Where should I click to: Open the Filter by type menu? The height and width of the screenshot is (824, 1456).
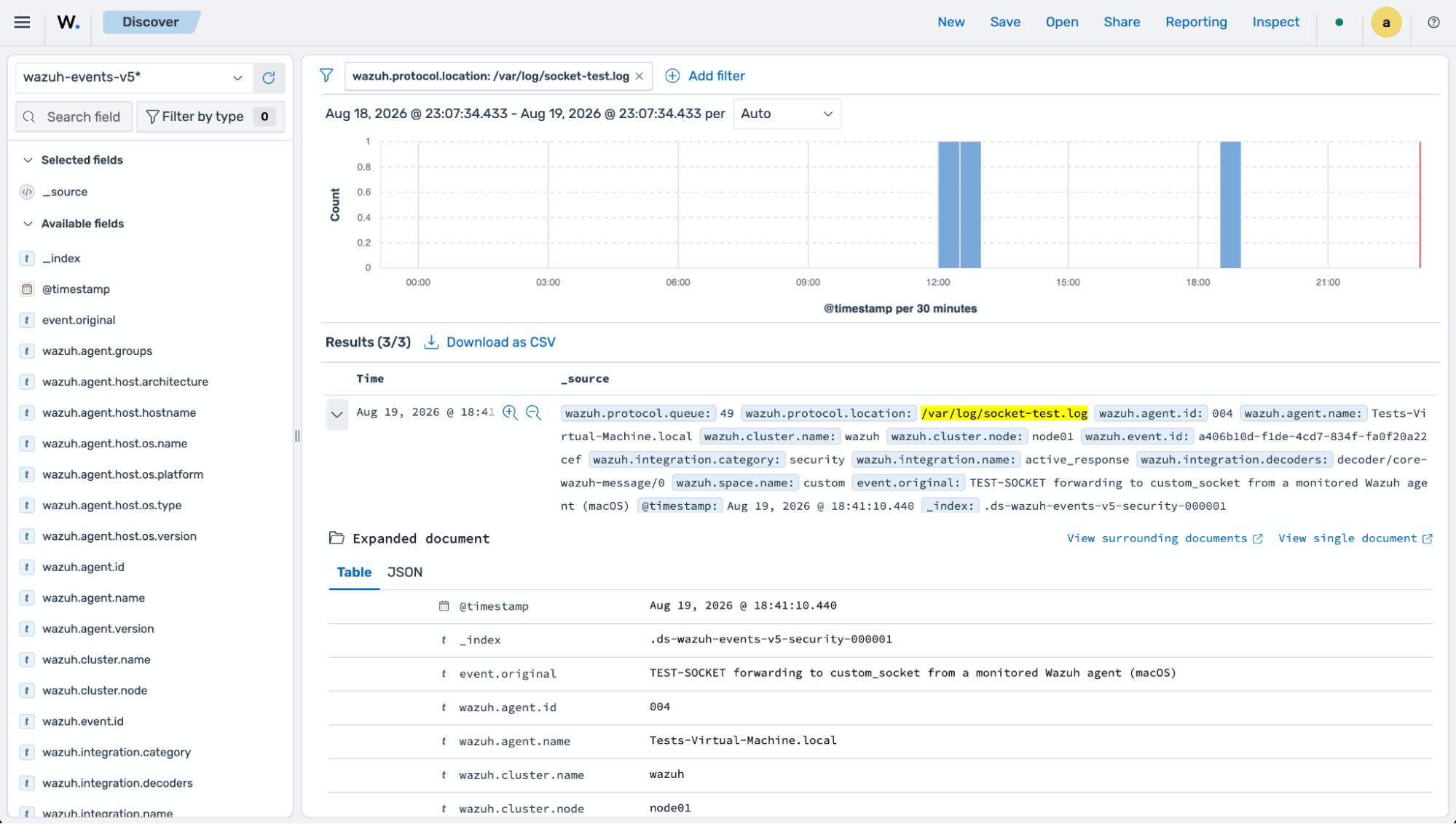[210, 117]
